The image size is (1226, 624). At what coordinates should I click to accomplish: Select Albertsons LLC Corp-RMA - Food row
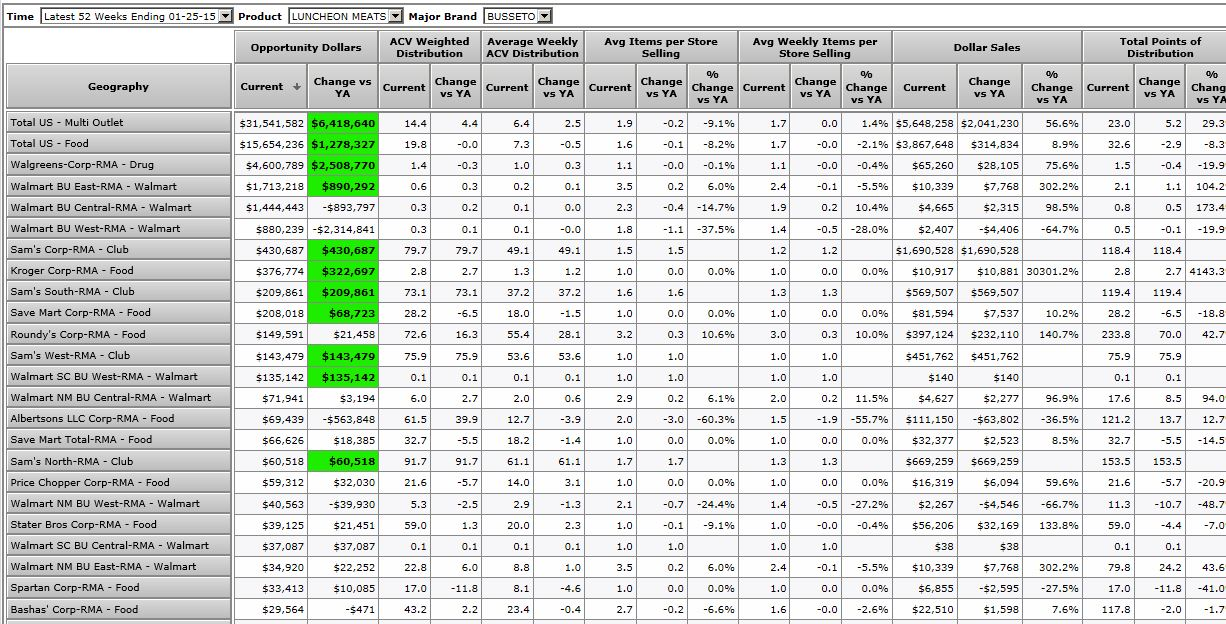coord(118,419)
